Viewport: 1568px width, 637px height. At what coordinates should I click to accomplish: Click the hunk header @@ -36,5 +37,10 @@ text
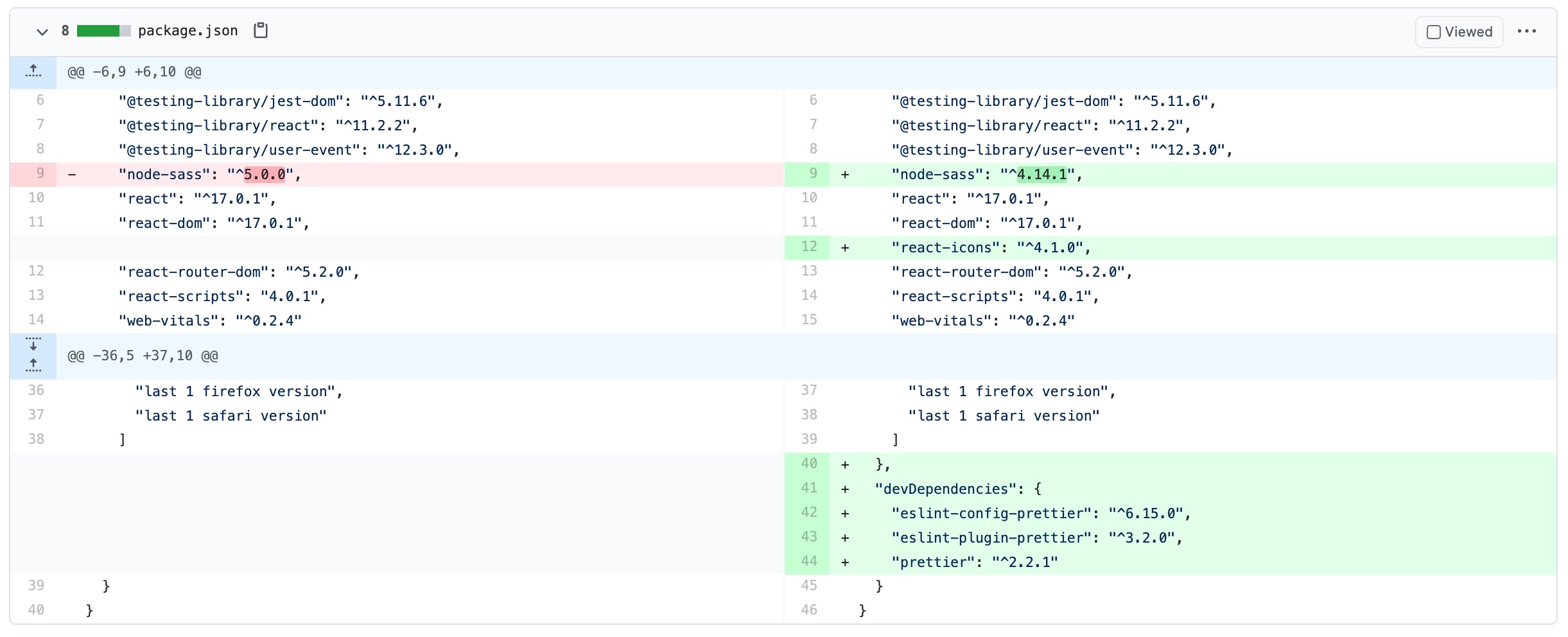tap(143, 356)
